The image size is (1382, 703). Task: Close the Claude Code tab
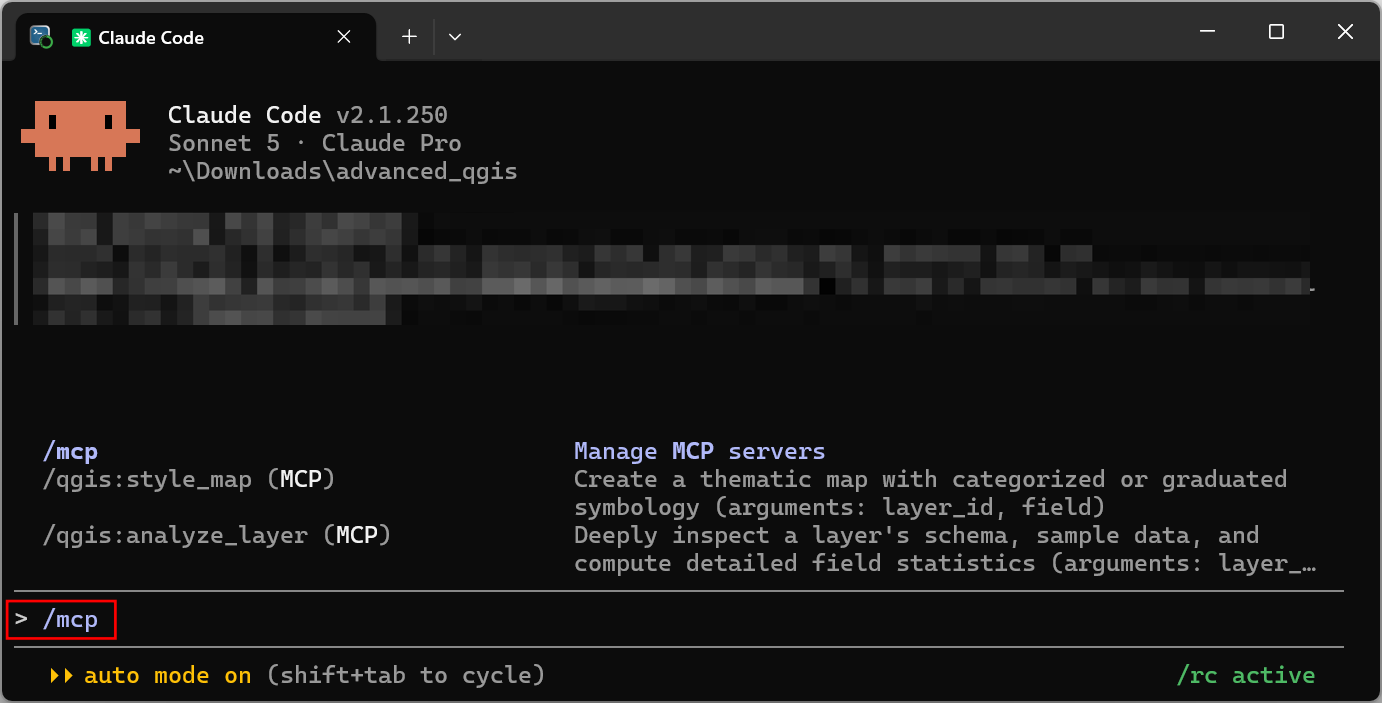[344, 37]
